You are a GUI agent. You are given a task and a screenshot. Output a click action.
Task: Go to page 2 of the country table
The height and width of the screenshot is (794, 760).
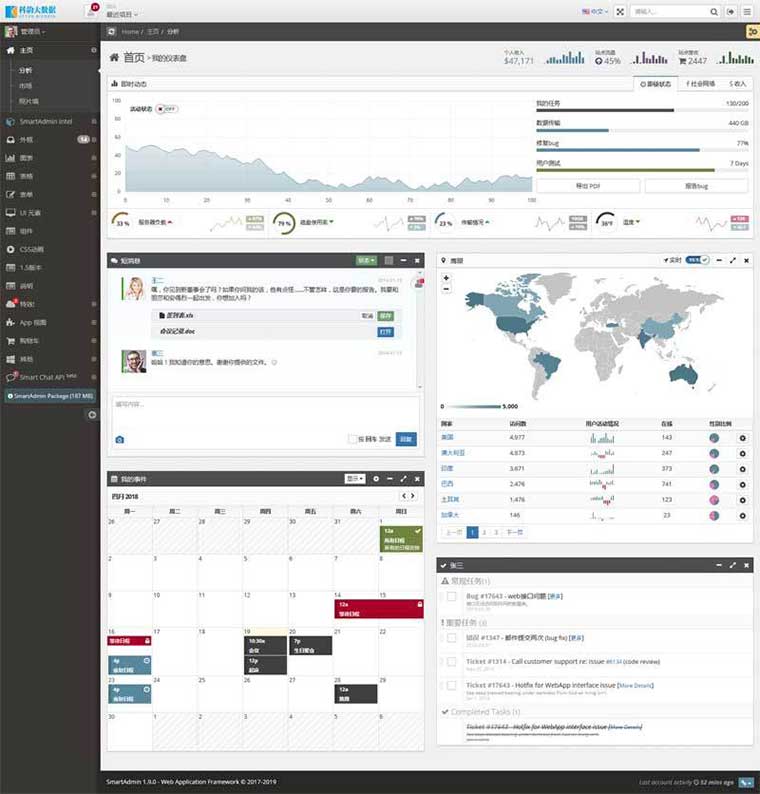point(485,532)
